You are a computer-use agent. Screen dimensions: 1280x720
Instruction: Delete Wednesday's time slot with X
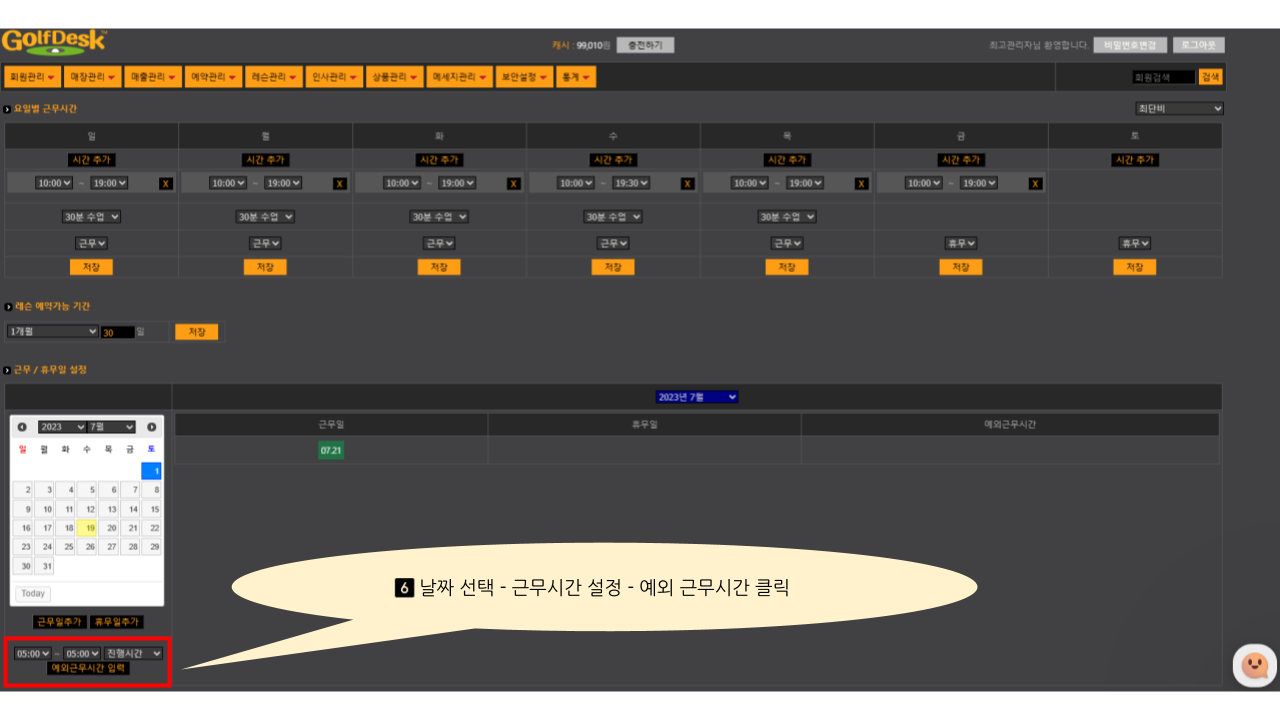point(688,183)
